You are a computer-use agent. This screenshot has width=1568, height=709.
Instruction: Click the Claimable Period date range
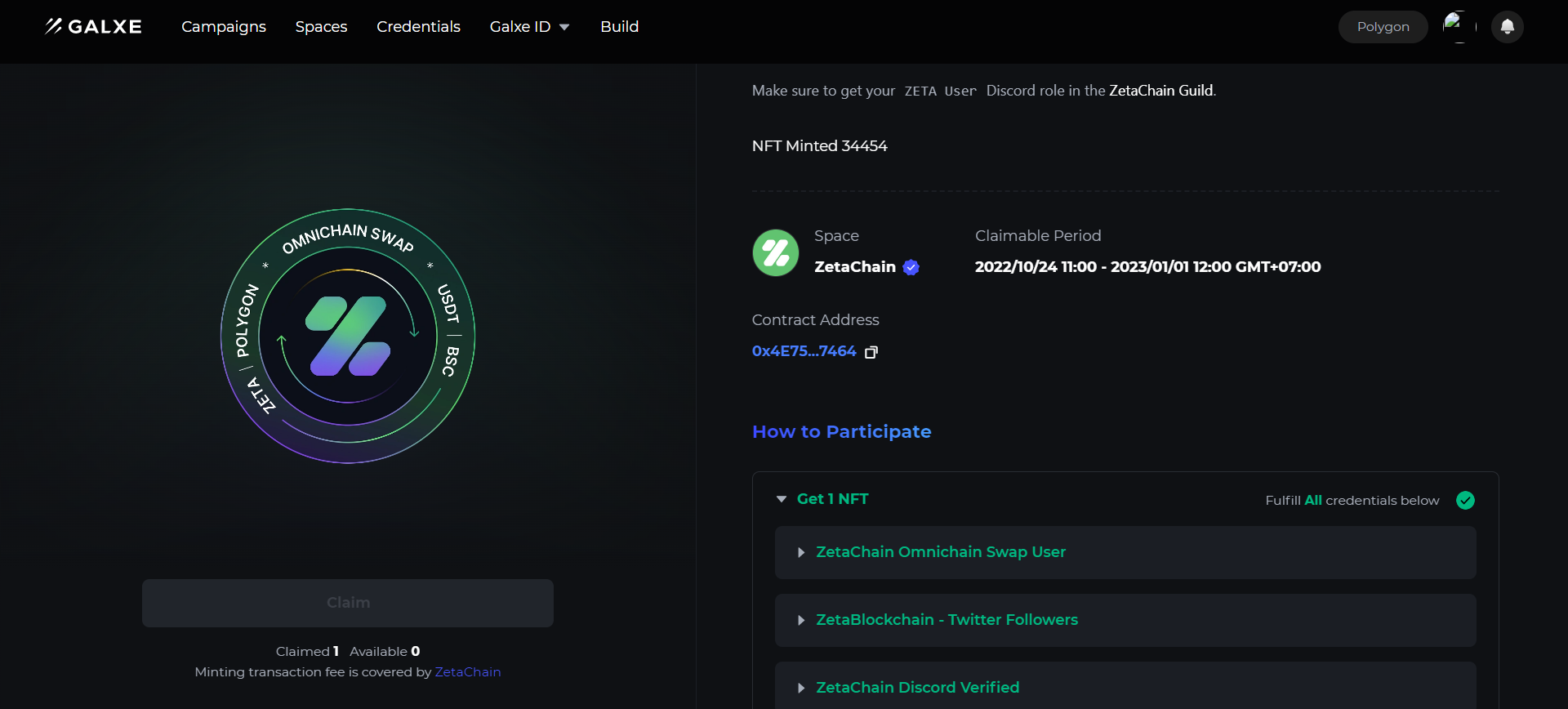pos(1147,267)
